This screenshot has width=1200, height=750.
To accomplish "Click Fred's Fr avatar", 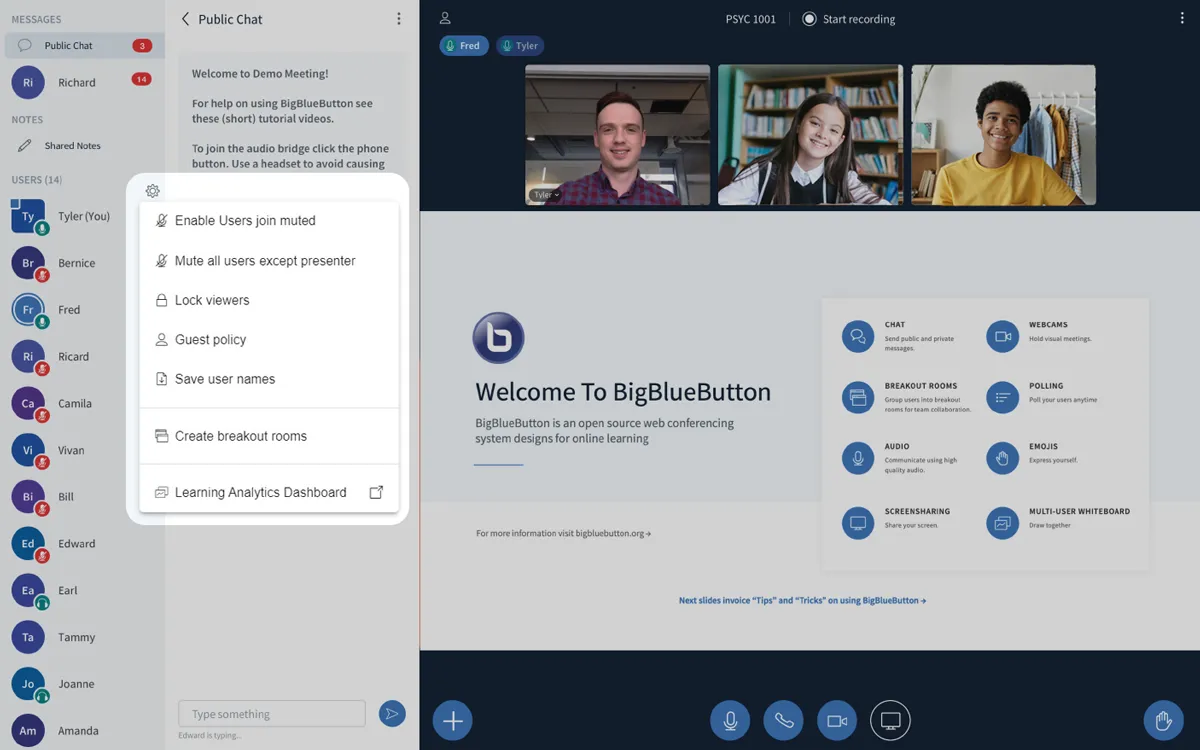I will coord(28,310).
